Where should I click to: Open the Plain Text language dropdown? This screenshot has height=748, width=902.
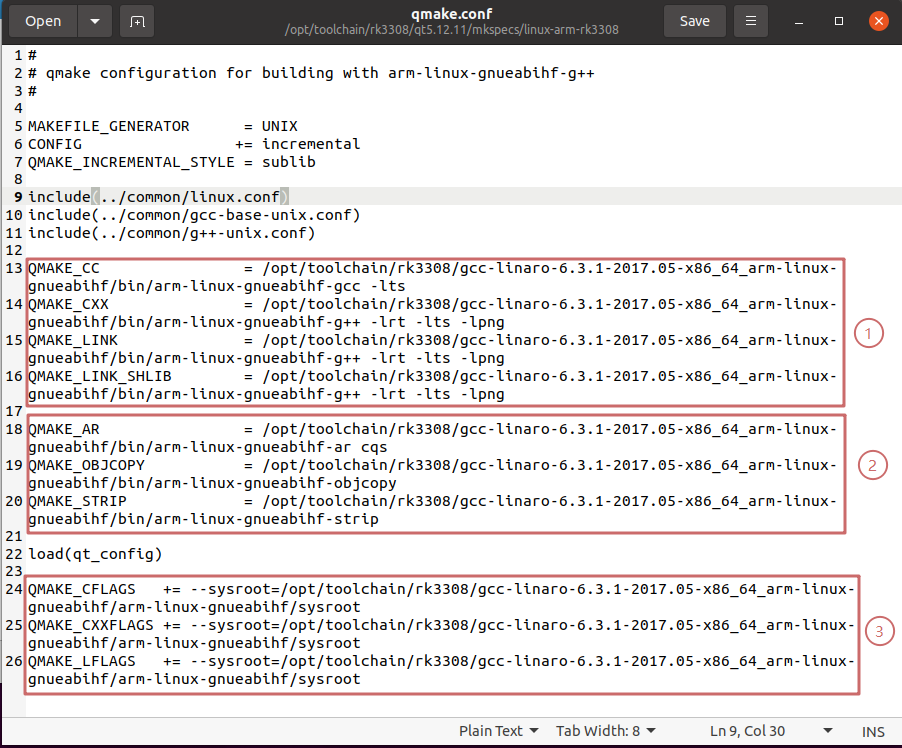click(x=499, y=731)
